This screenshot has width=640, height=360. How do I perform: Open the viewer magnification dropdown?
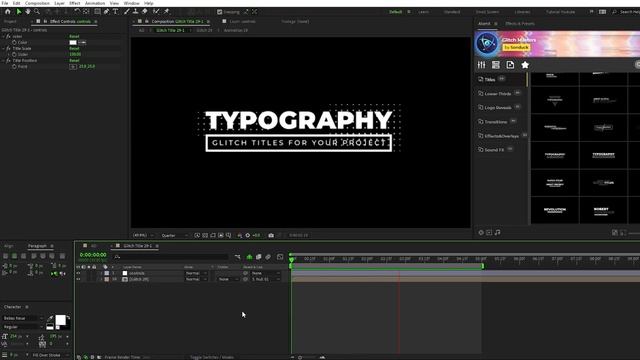[x=143, y=236]
